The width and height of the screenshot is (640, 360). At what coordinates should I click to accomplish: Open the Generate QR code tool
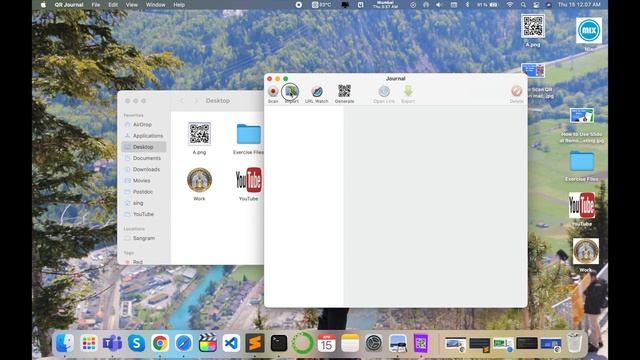click(x=344, y=93)
